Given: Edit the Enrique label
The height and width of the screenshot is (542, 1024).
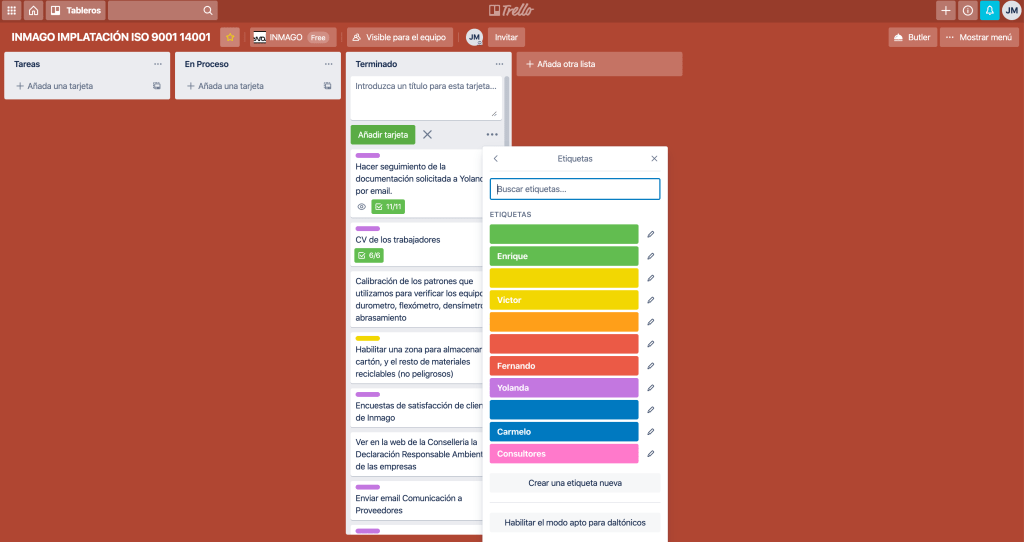Looking at the screenshot, I should pos(650,256).
